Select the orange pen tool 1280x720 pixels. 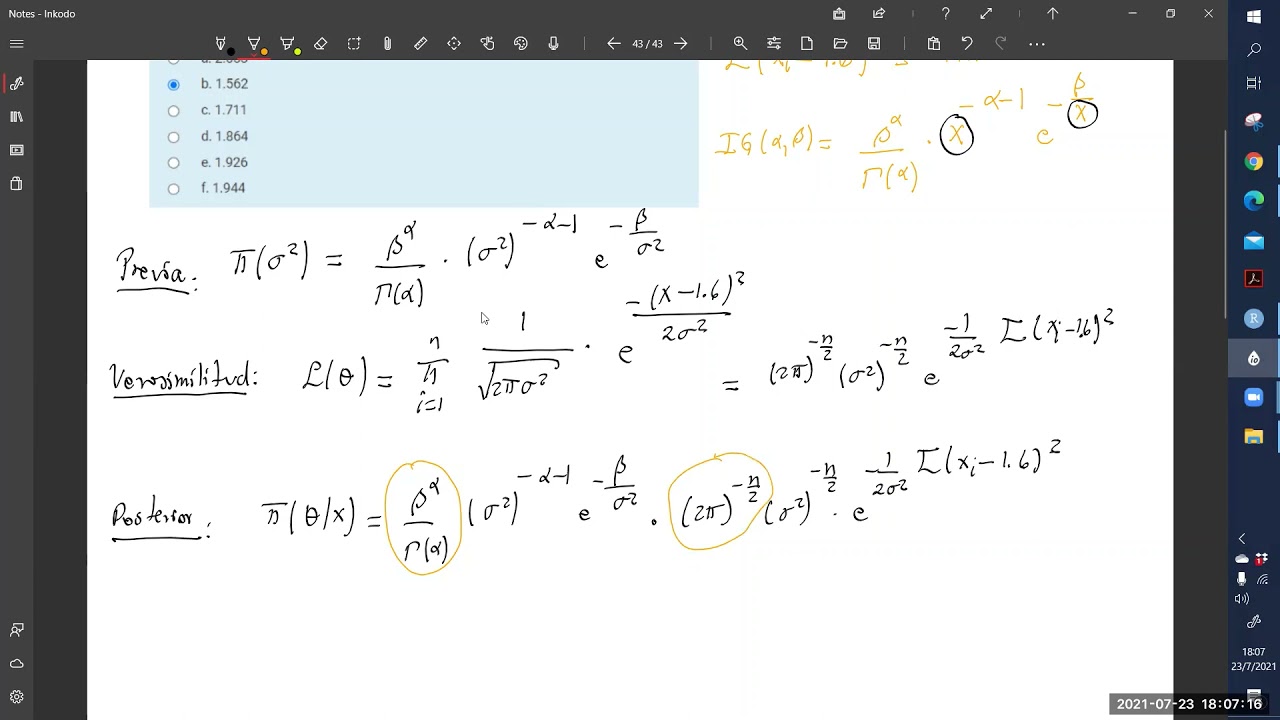[x=254, y=44]
